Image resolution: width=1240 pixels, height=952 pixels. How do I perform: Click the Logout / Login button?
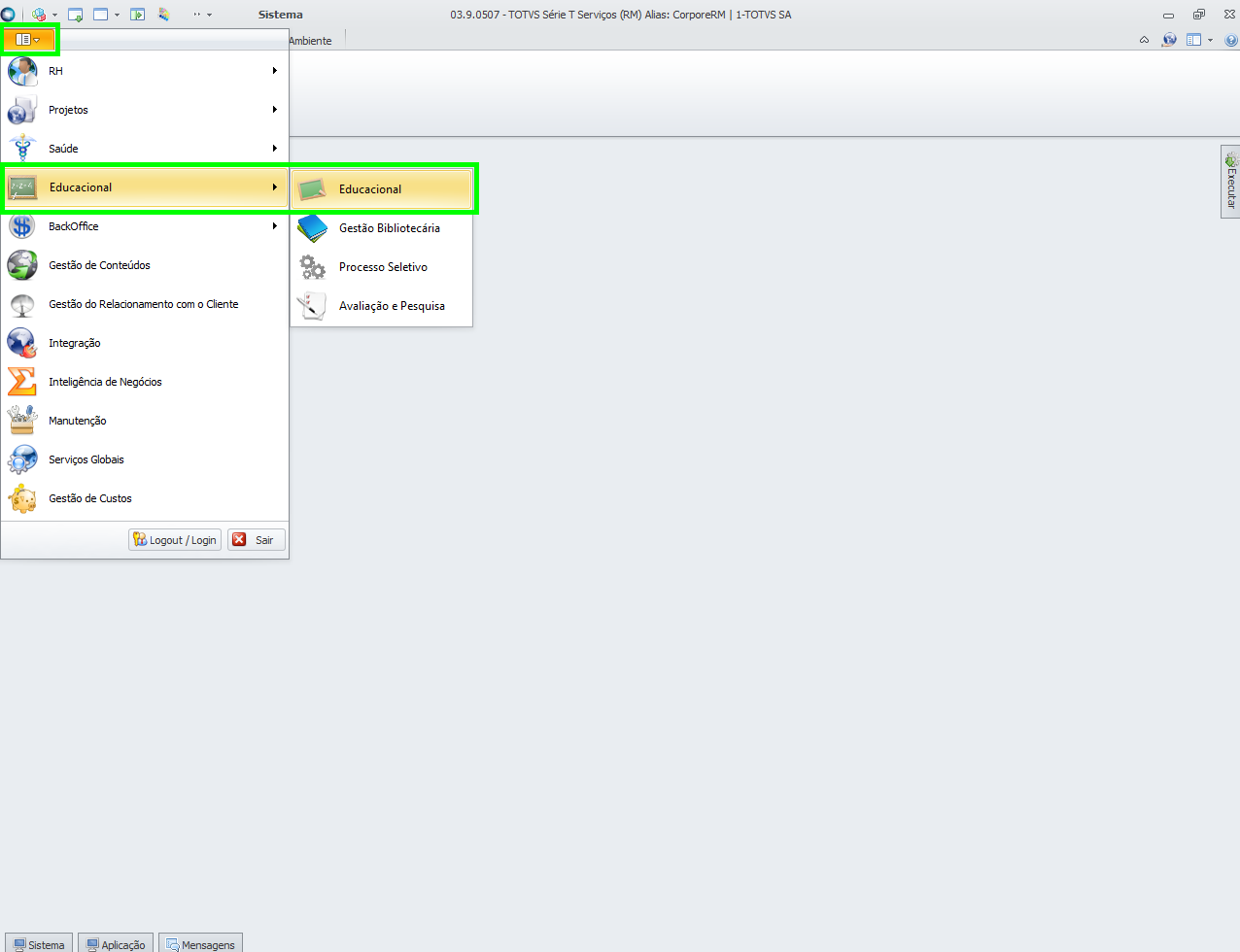tap(175, 540)
